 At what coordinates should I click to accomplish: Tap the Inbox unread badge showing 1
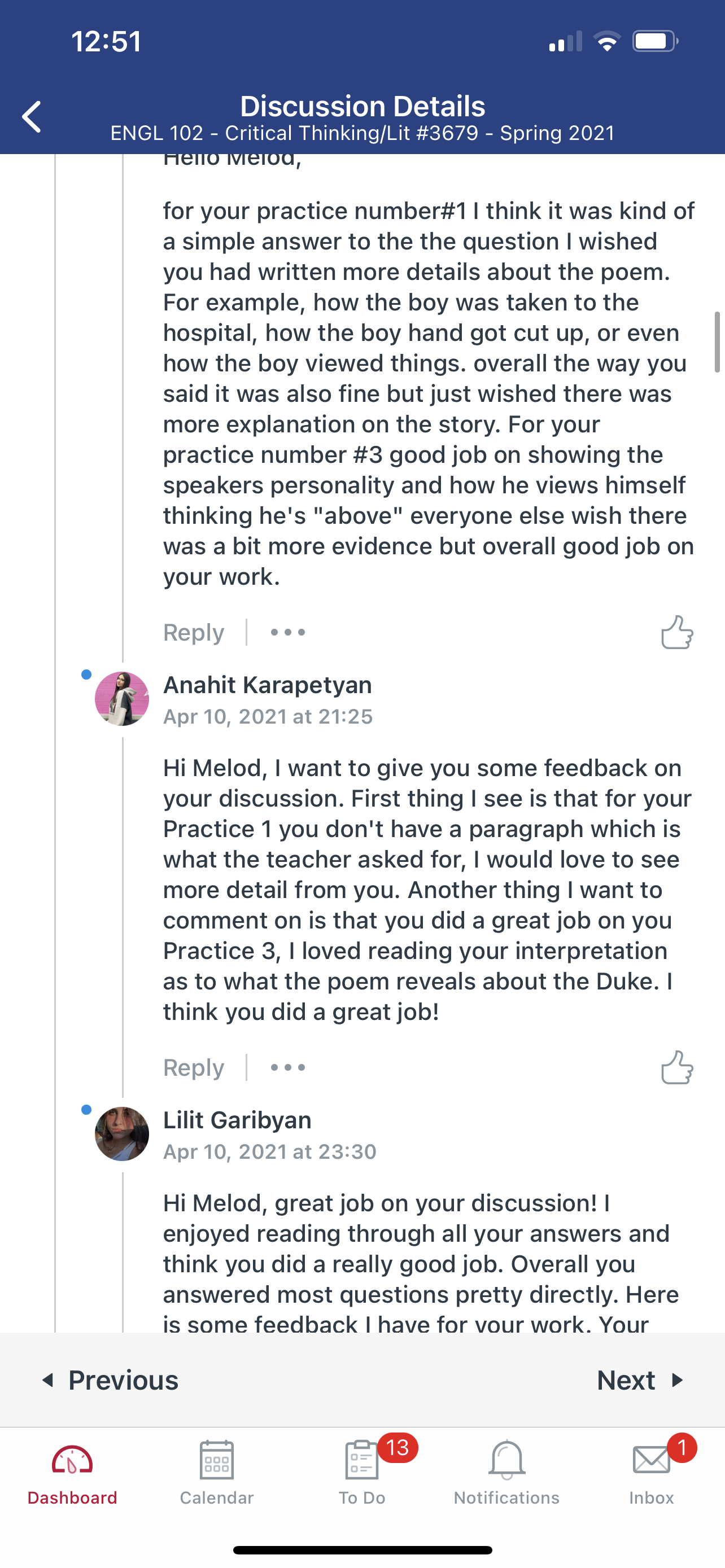click(x=682, y=1448)
